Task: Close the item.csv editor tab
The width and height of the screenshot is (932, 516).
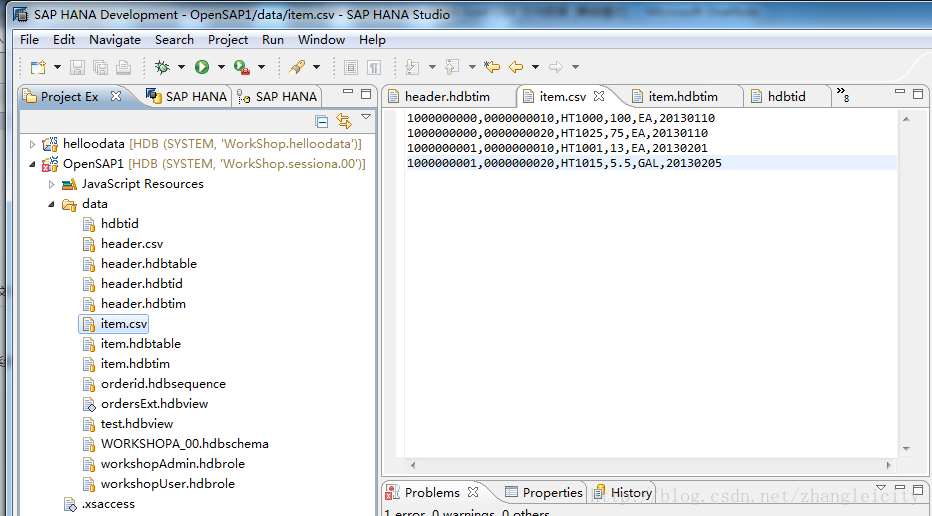Action: point(599,96)
